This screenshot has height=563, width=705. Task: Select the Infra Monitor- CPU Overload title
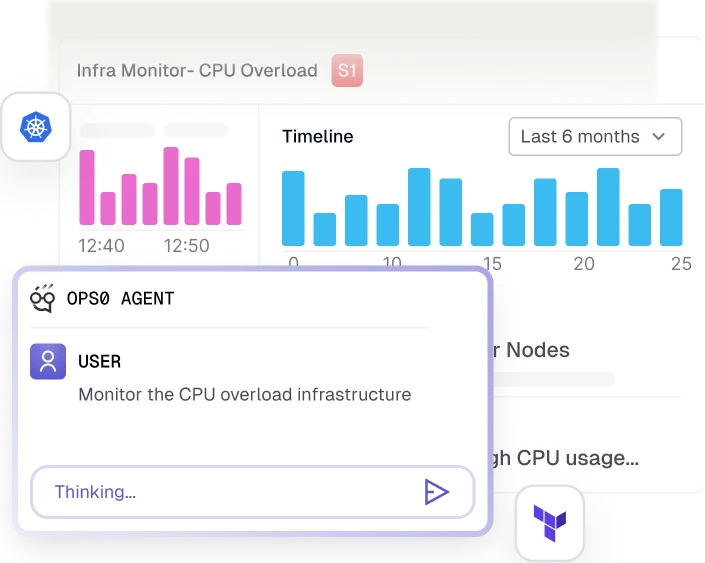coord(197,71)
